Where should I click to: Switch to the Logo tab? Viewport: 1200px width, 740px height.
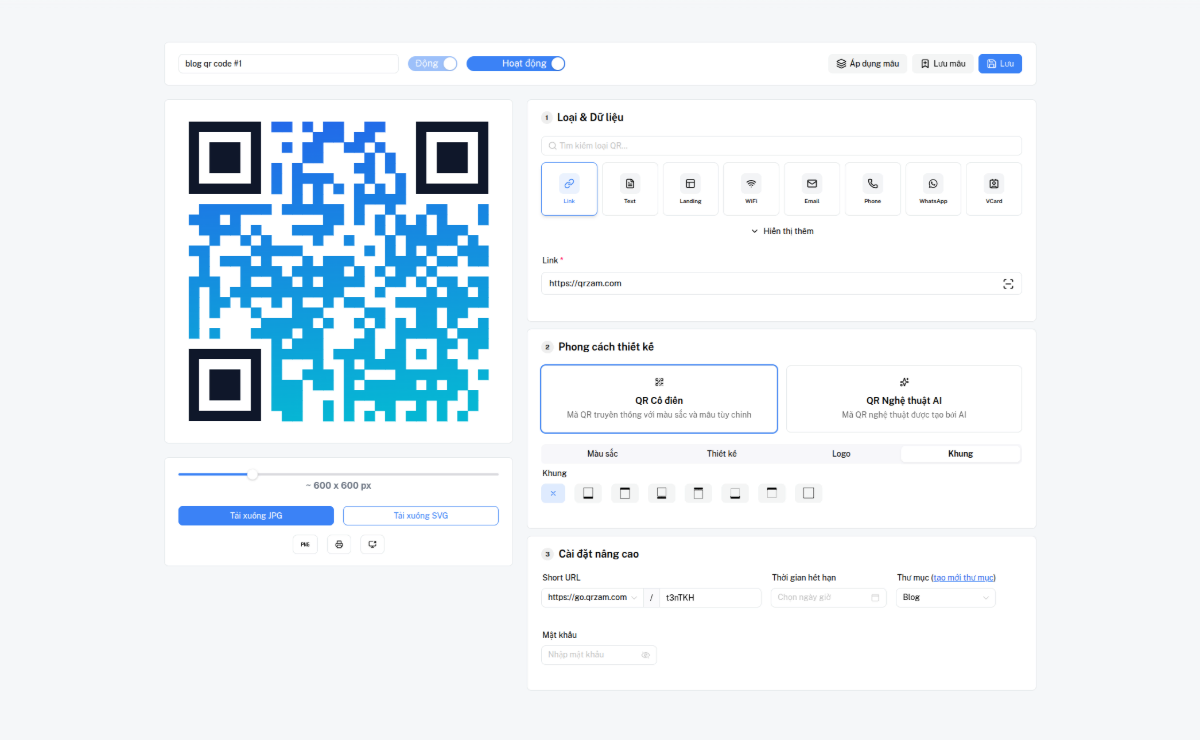click(x=841, y=453)
